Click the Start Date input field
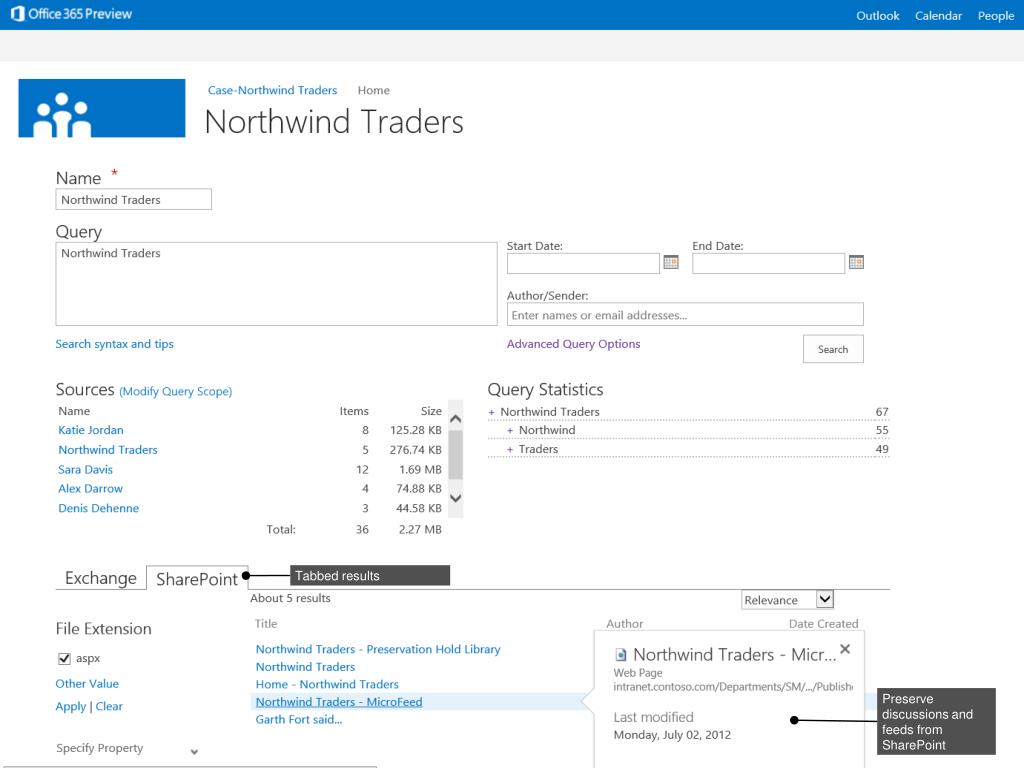1024x768 pixels. tap(583, 263)
